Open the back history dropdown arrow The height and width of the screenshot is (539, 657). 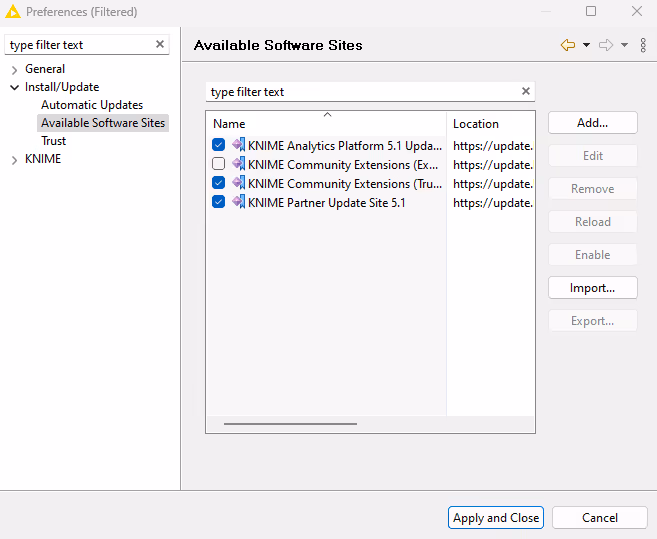pyautogui.click(x=586, y=45)
